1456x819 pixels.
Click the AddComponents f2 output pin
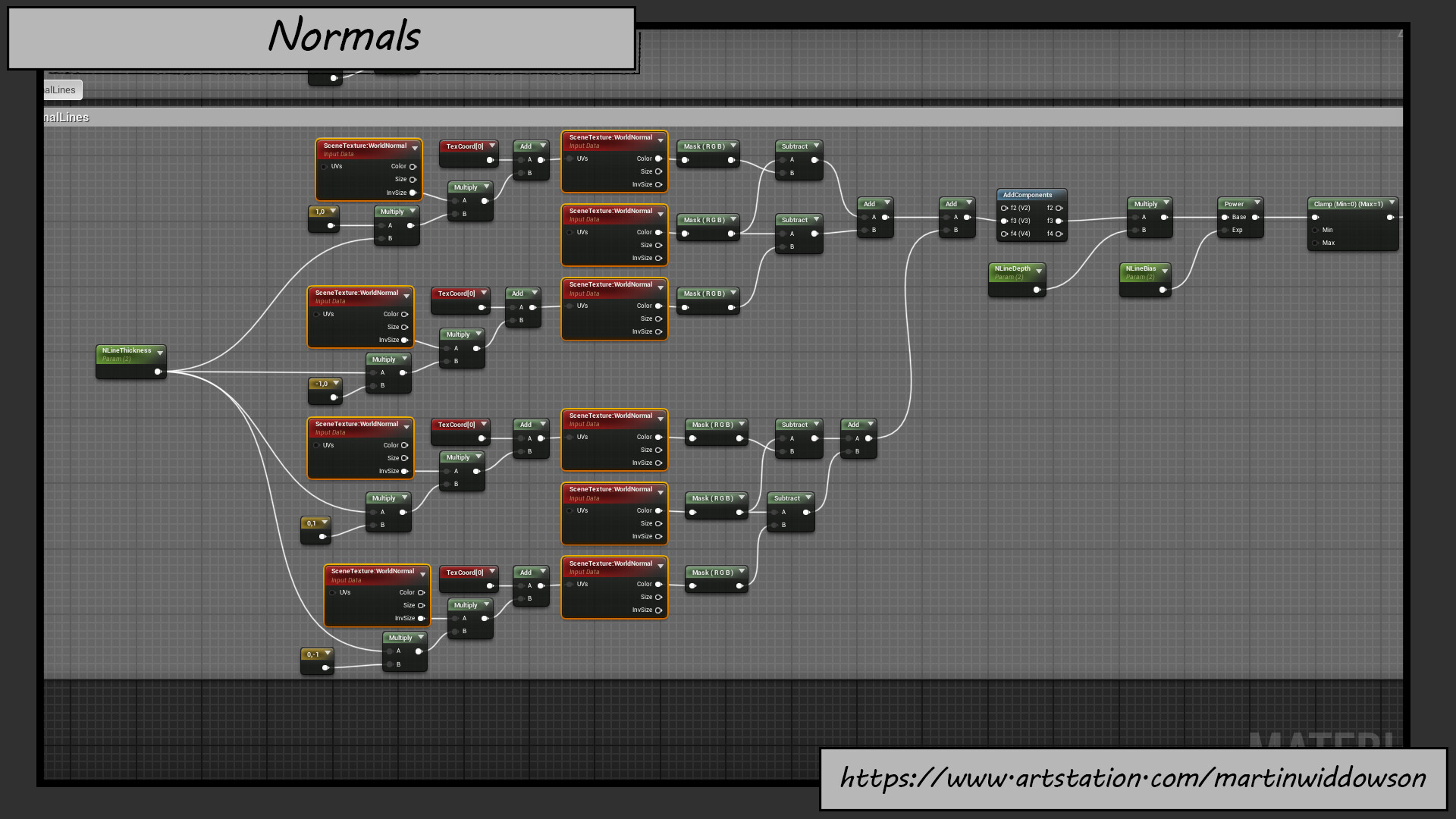(x=1059, y=208)
